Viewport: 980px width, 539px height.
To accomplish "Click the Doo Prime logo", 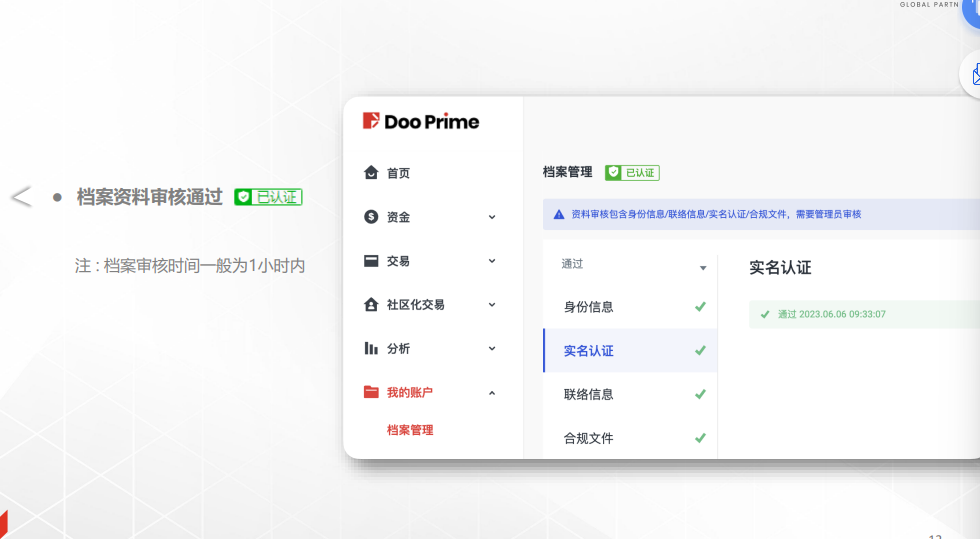I will point(421,122).
